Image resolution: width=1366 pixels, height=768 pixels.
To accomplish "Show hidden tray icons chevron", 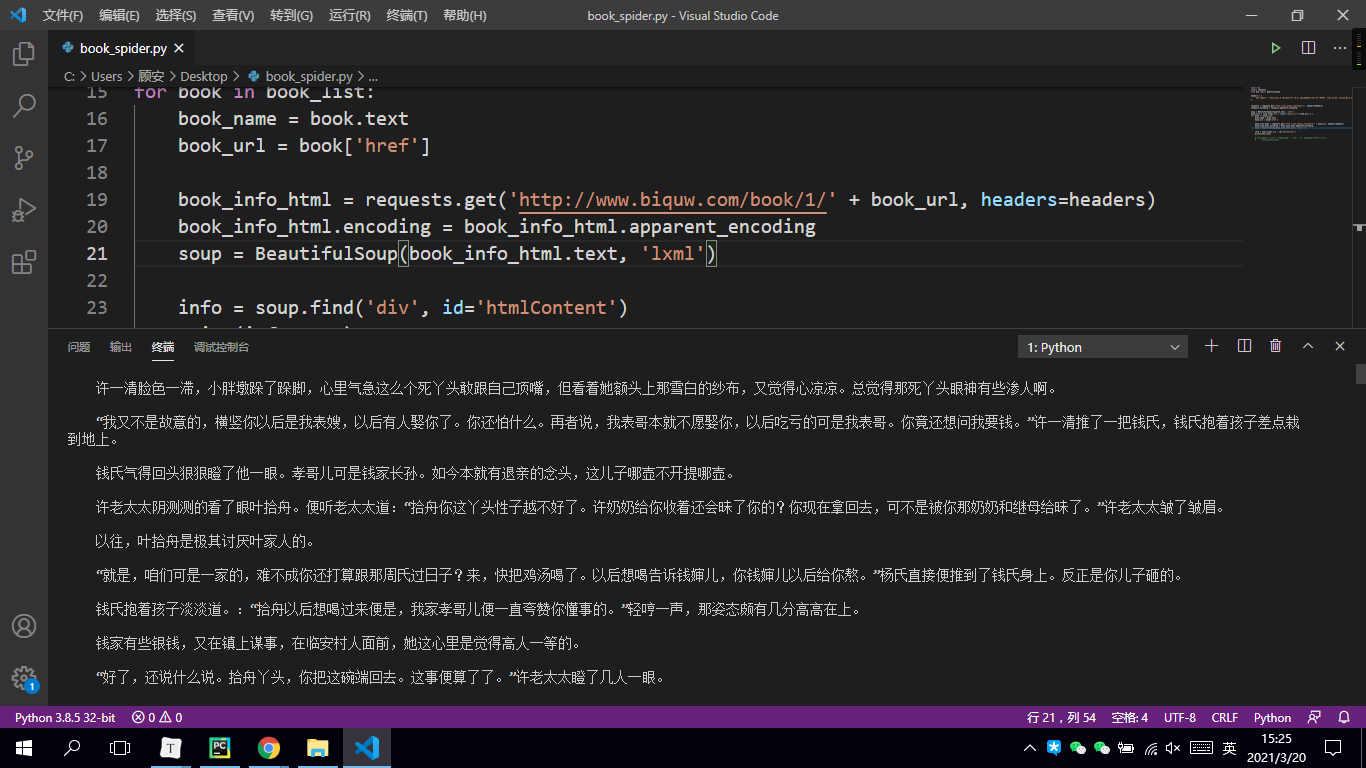I will pos(1030,748).
